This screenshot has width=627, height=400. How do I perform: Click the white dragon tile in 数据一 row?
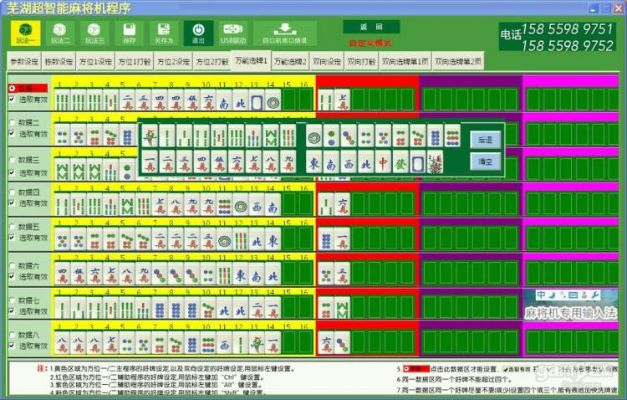point(257,100)
